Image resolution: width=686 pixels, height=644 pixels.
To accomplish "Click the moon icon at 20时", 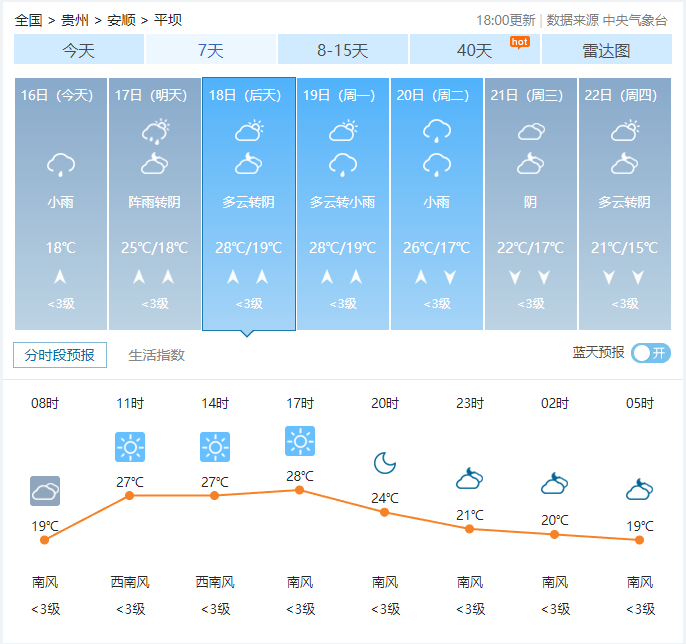I will click(385, 463).
